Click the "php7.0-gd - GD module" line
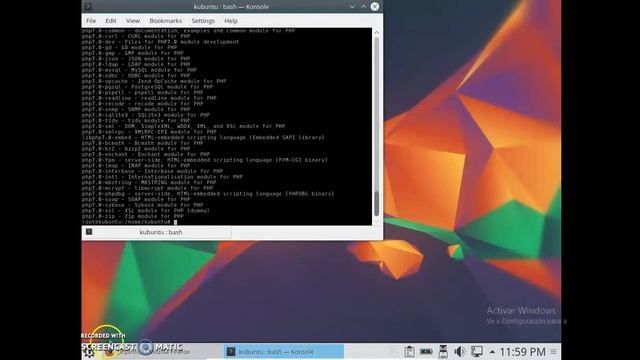Image resolution: width=640 pixels, height=360 pixels. [x=129, y=47]
